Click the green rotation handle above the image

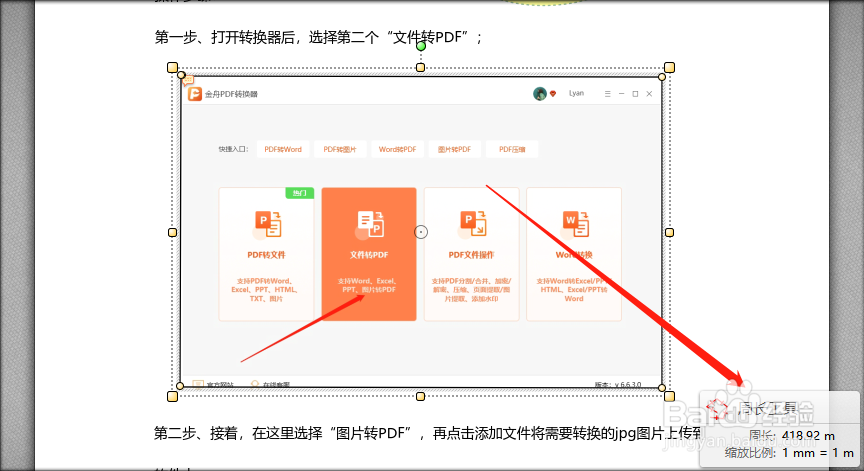[421, 46]
